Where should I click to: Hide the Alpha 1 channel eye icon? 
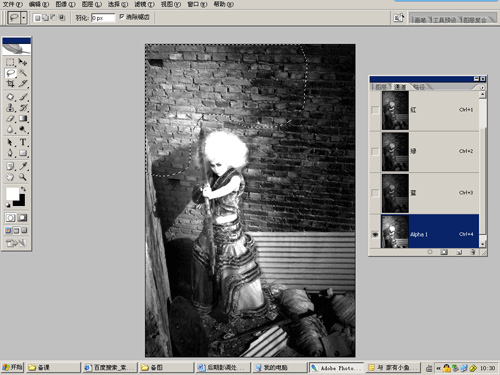375,234
